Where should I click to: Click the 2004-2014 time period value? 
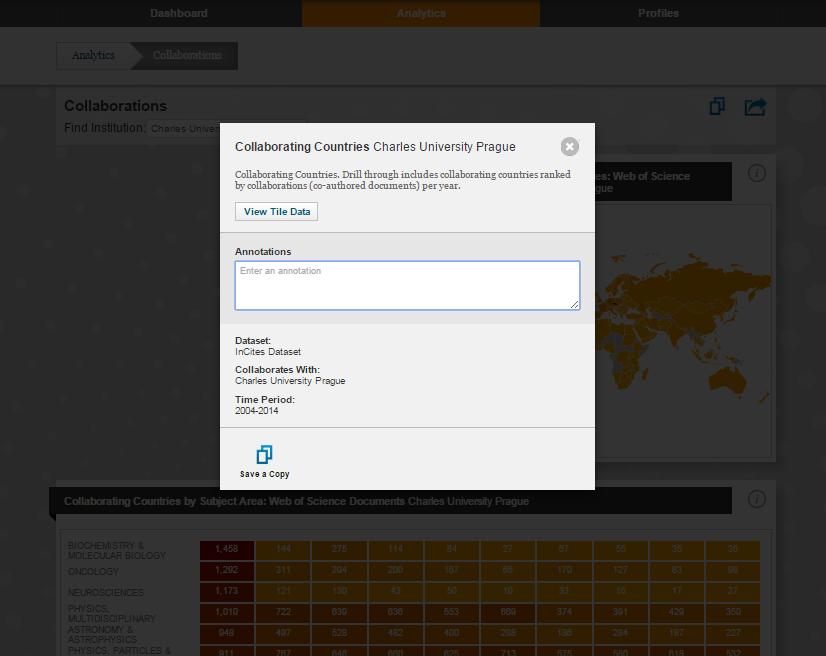pyautogui.click(x=257, y=411)
